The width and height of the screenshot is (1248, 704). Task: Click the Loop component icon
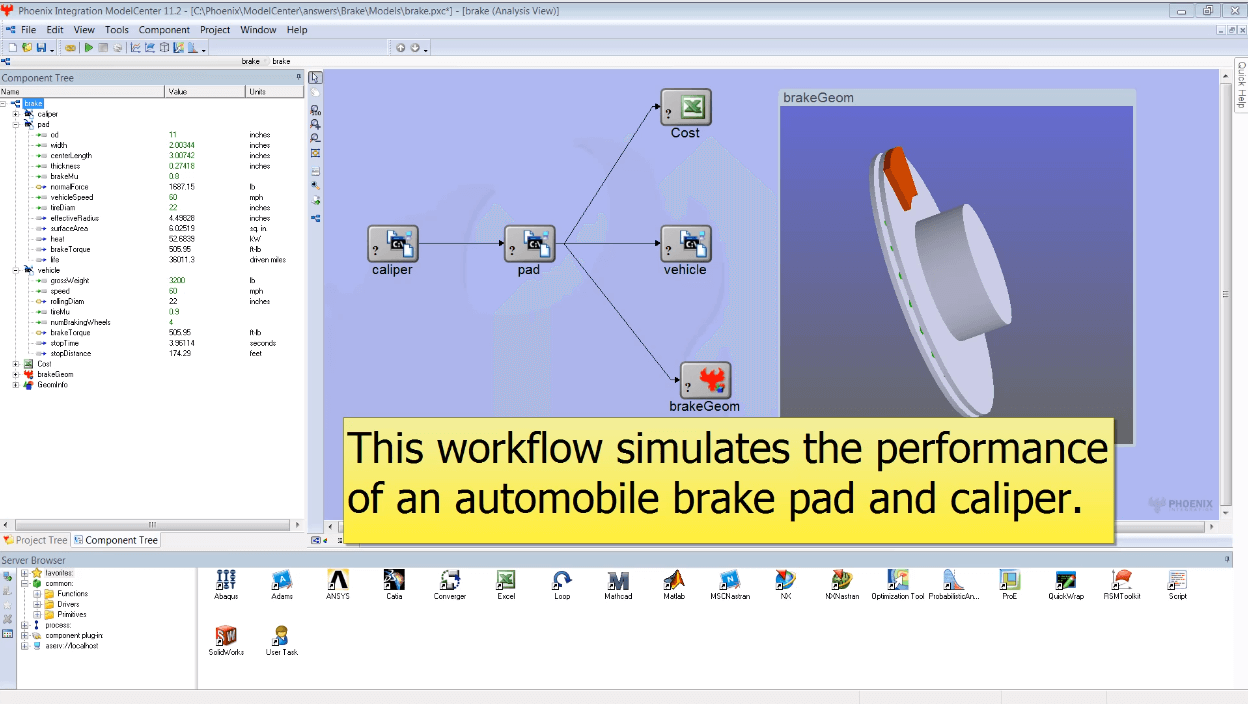[562, 581]
